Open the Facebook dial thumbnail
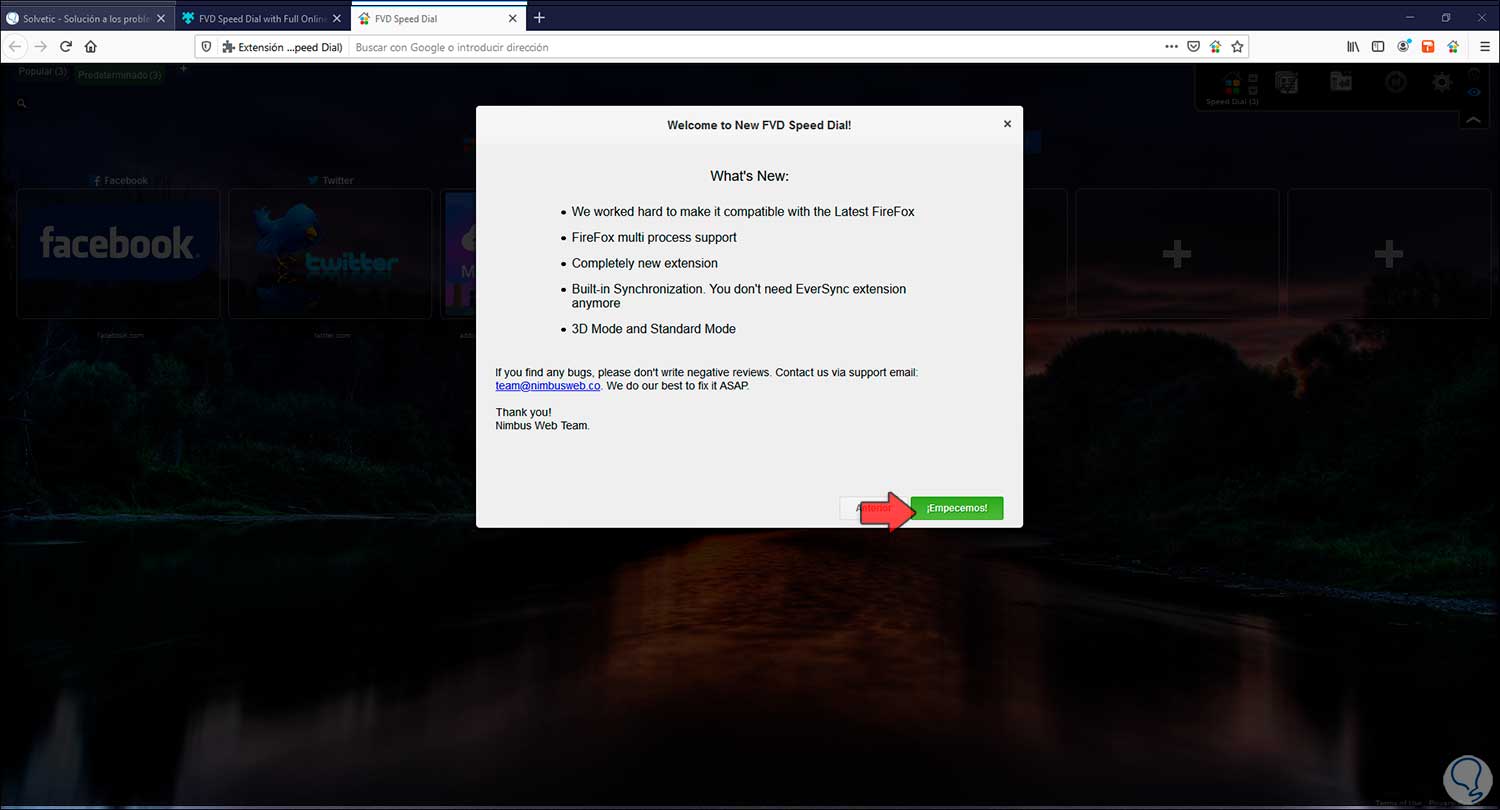This screenshot has height=810, width=1500. pyautogui.click(x=118, y=254)
